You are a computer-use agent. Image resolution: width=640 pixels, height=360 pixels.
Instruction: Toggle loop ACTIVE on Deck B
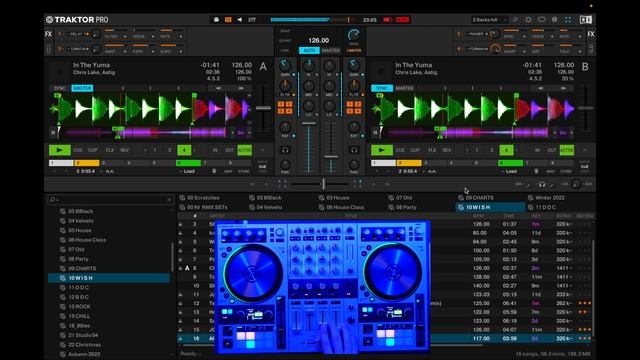pos(567,150)
